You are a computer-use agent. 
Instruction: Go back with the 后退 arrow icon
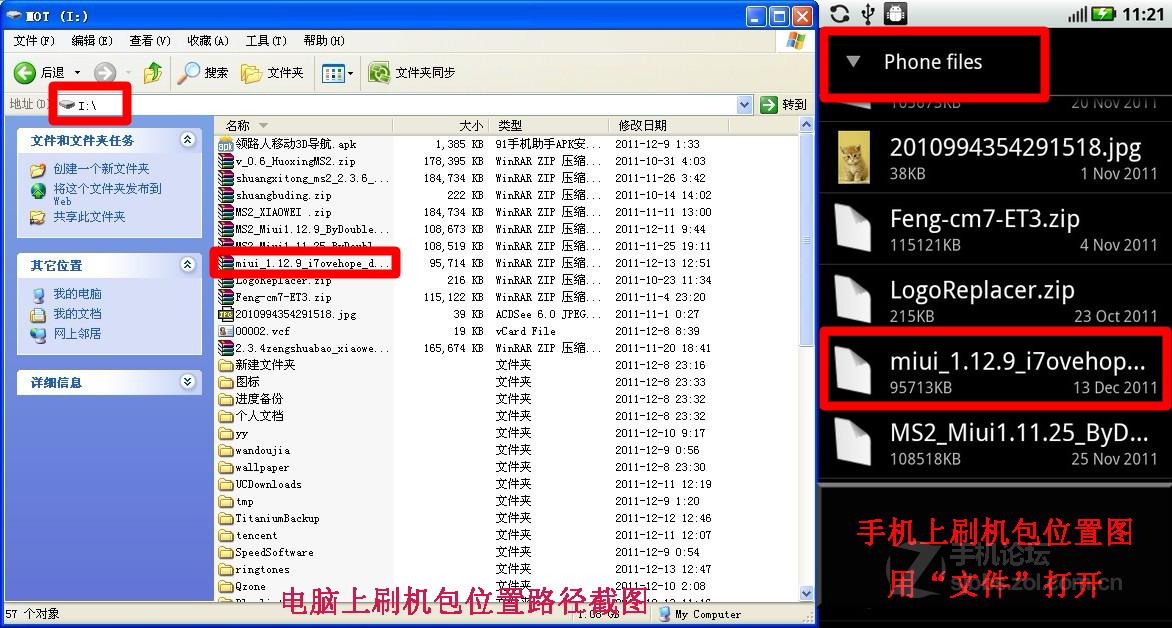point(25,73)
